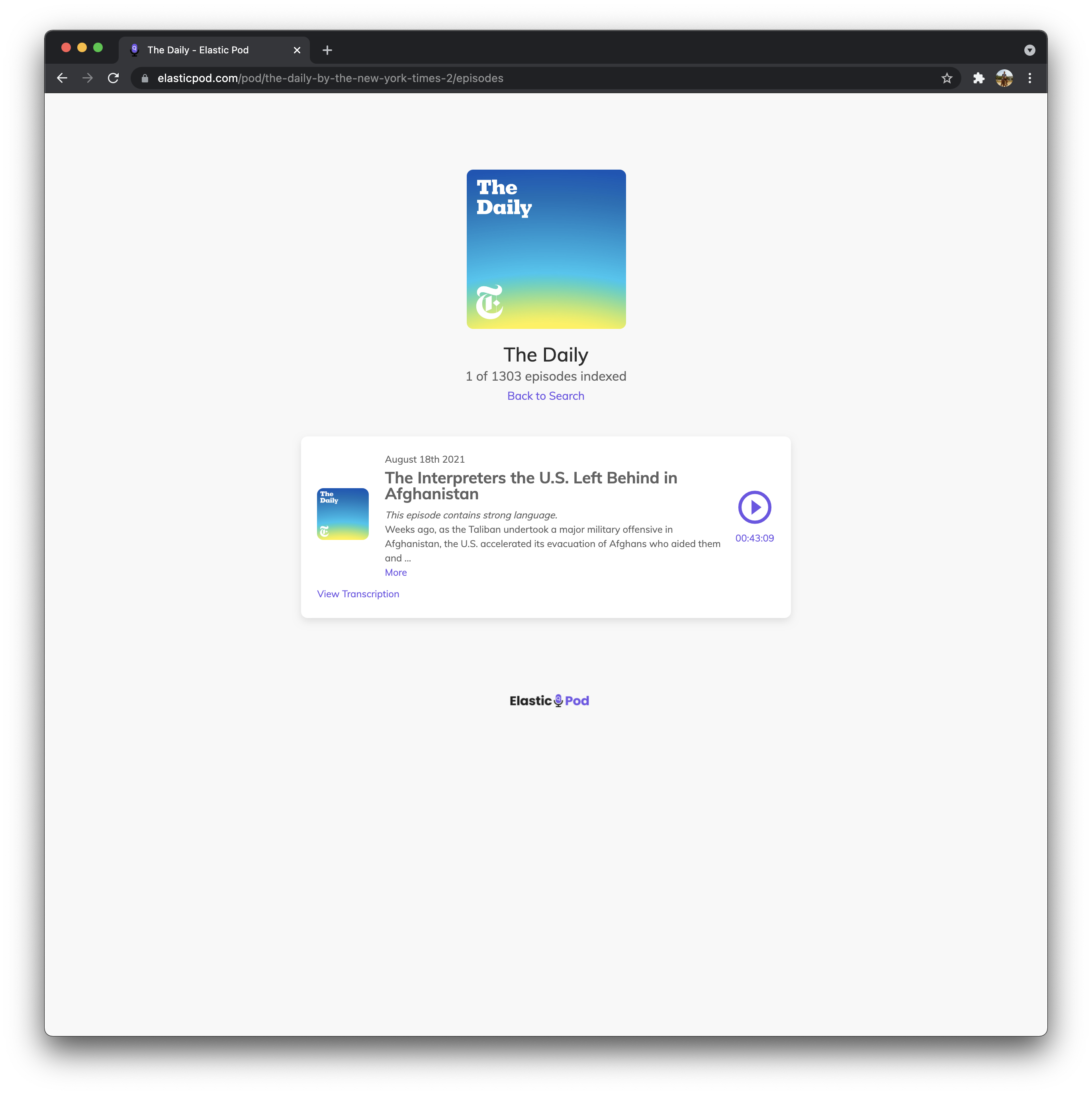
Task: Play the Interpreters episode
Action: click(x=754, y=507)
